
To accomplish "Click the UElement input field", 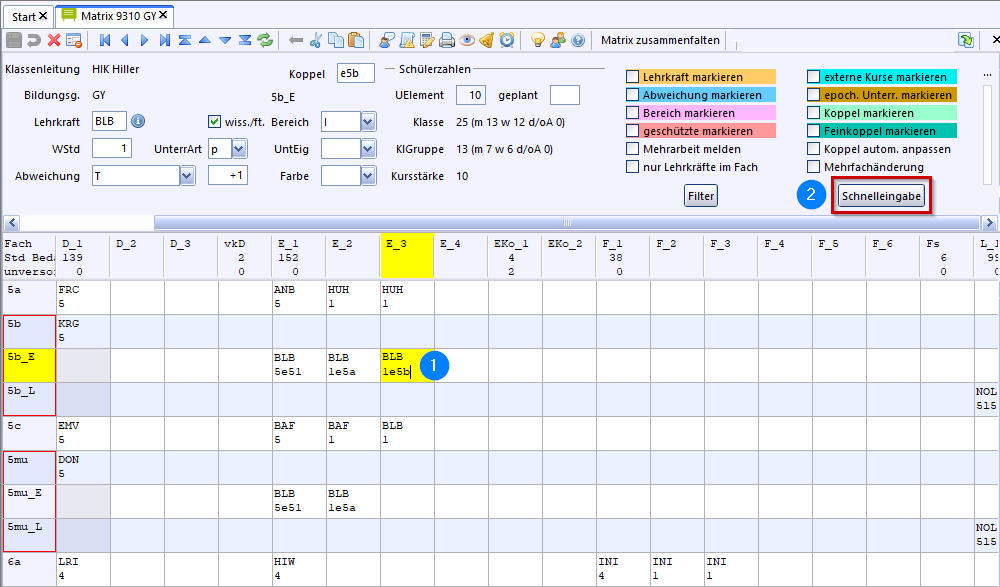I will coord(471,95).
